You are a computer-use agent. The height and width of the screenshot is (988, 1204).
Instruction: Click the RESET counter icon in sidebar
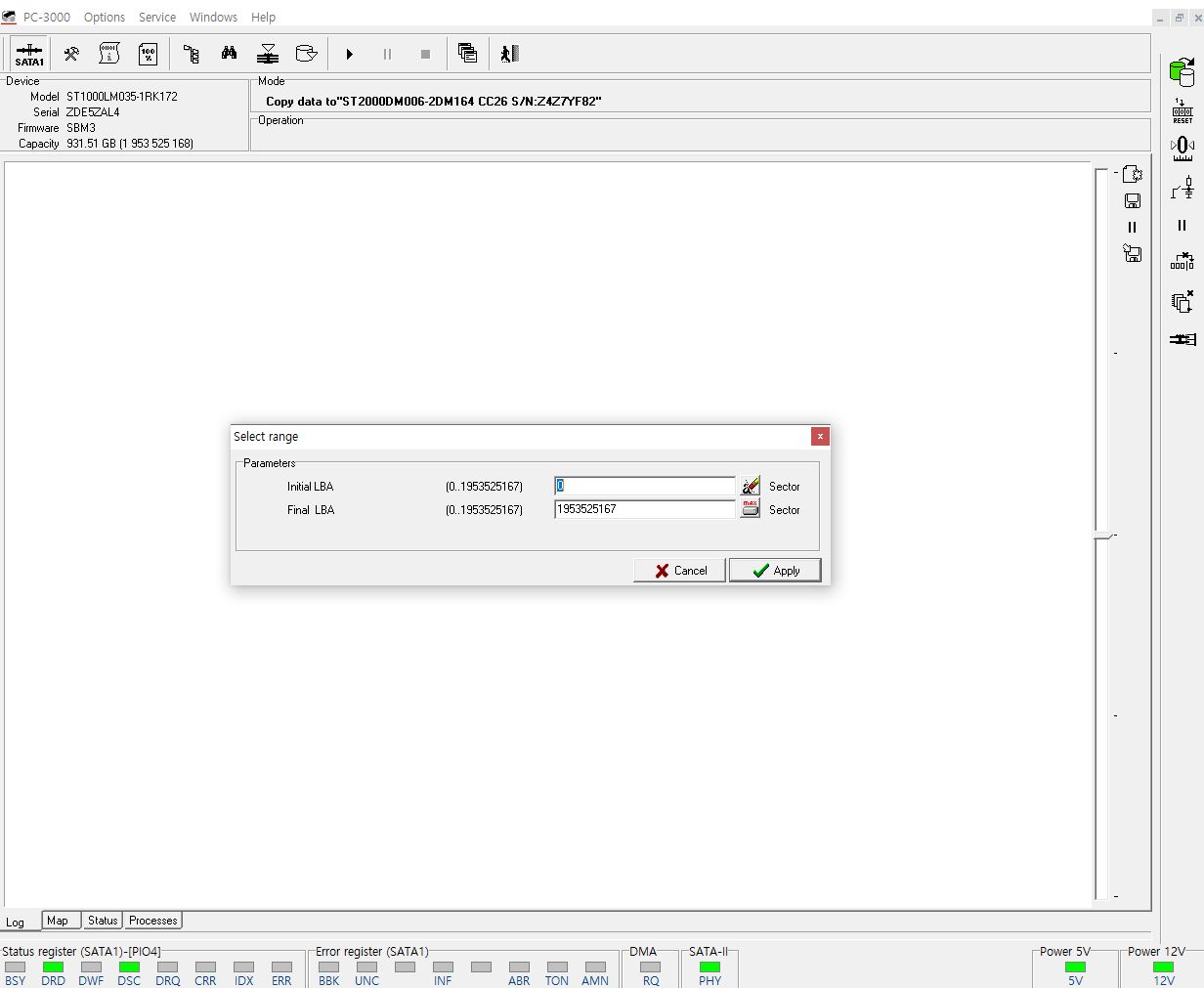[x=1182, y=110]
